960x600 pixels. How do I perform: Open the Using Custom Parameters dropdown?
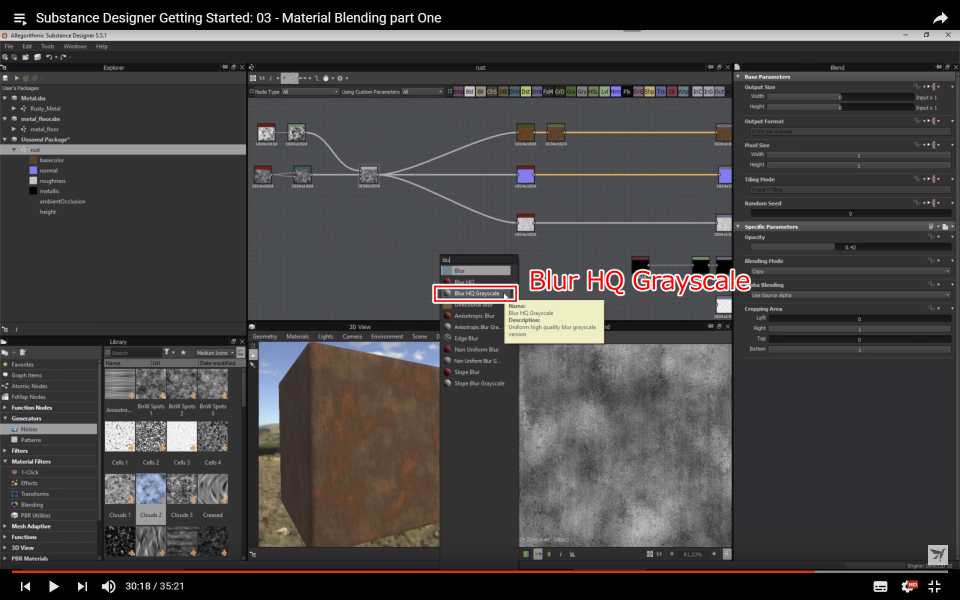click(x=422, y=92)
